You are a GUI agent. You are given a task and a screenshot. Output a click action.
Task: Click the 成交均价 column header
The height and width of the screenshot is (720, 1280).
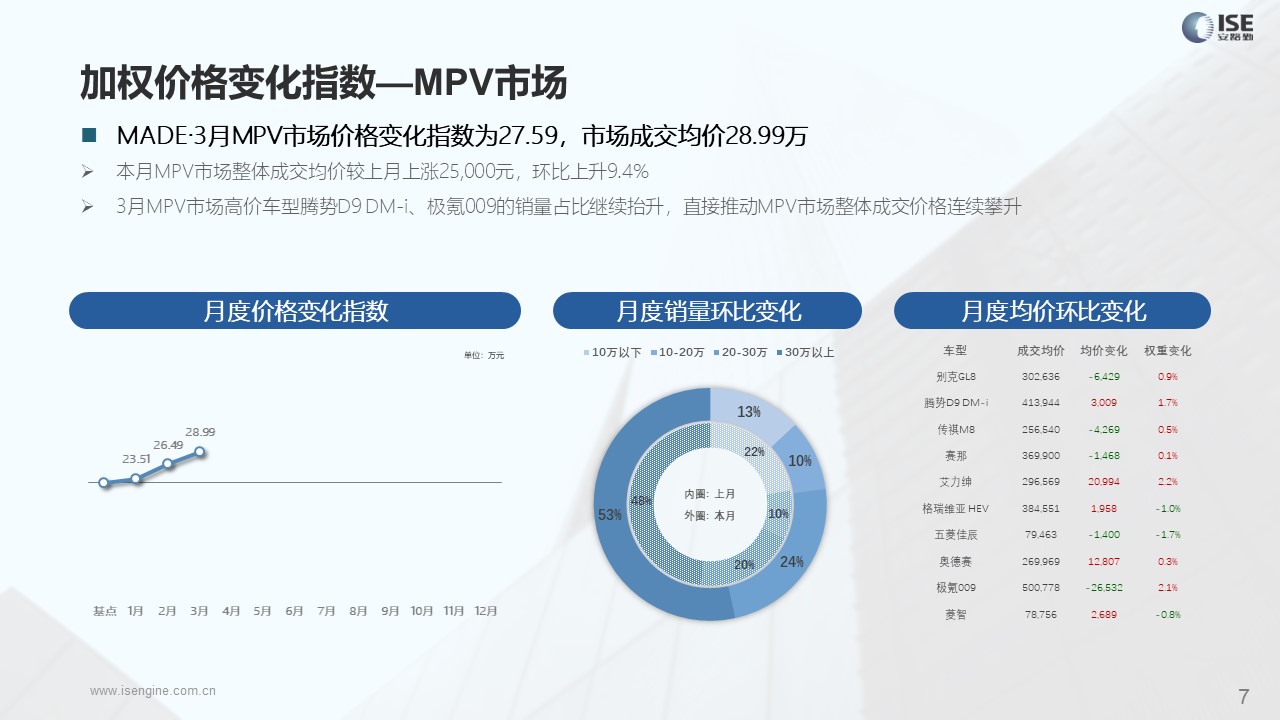coord(1041,351)
